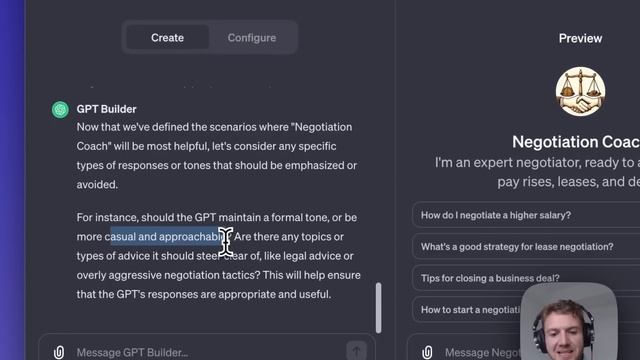Viewport: 640px width, 360px height.
Task: Switch to the Create tab
Action: click(x=167, y=38)
